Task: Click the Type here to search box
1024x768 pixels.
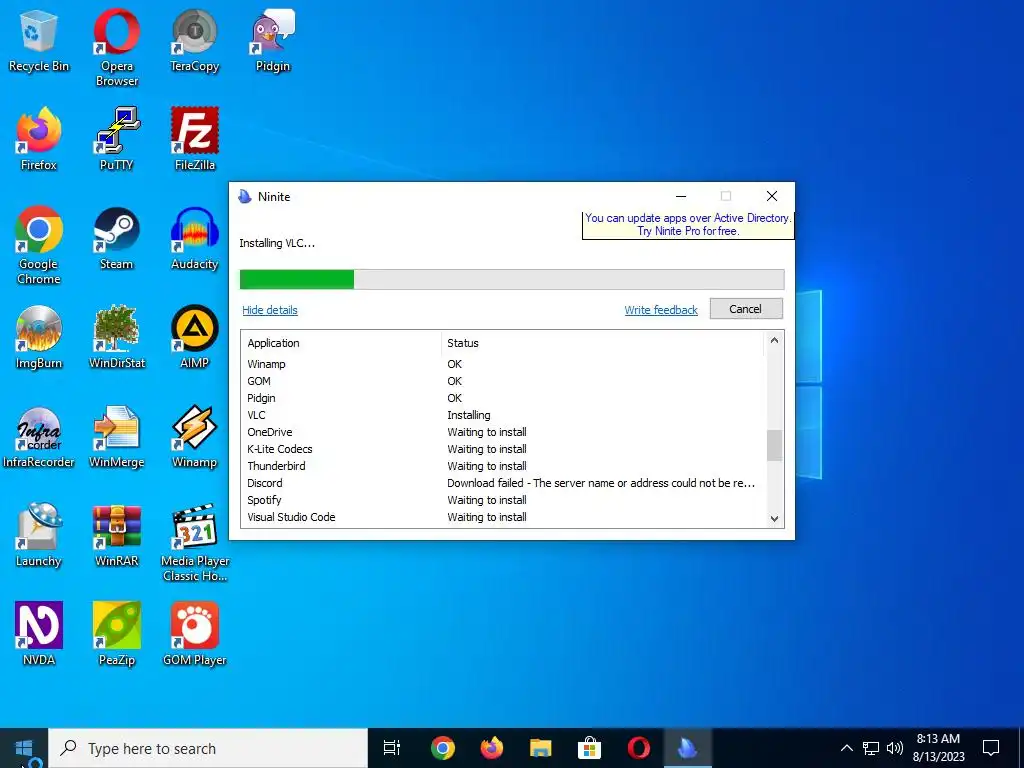Action: click(208, 748)
